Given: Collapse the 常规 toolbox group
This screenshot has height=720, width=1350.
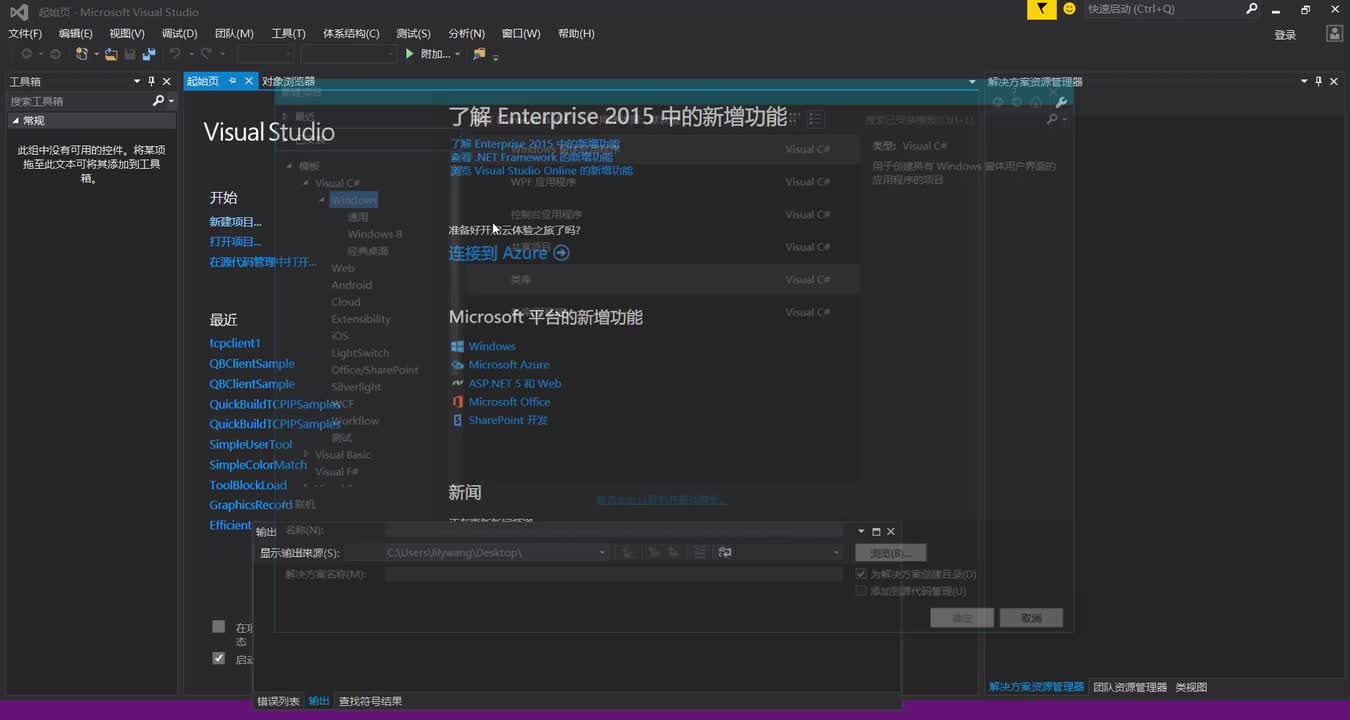Looking at the screenshot, I should point(15,120).
